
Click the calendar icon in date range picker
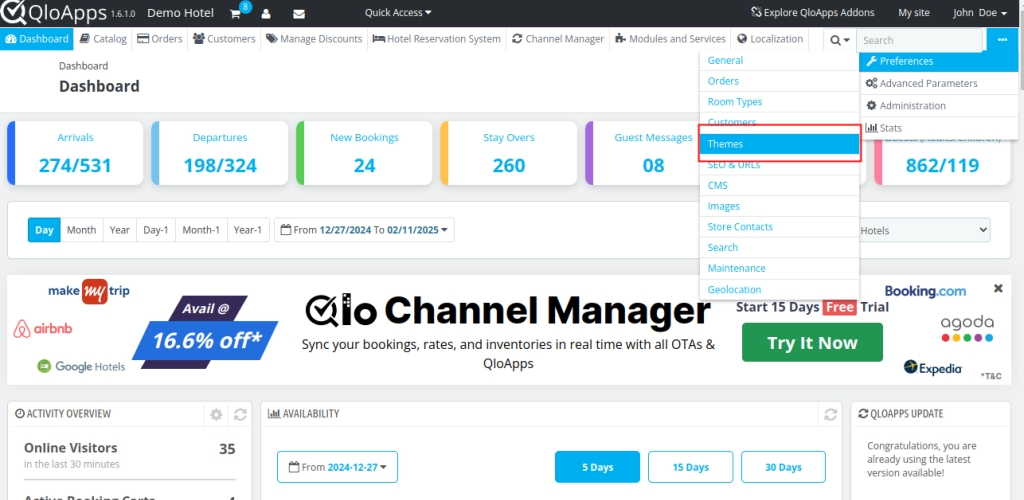(285, 230)
